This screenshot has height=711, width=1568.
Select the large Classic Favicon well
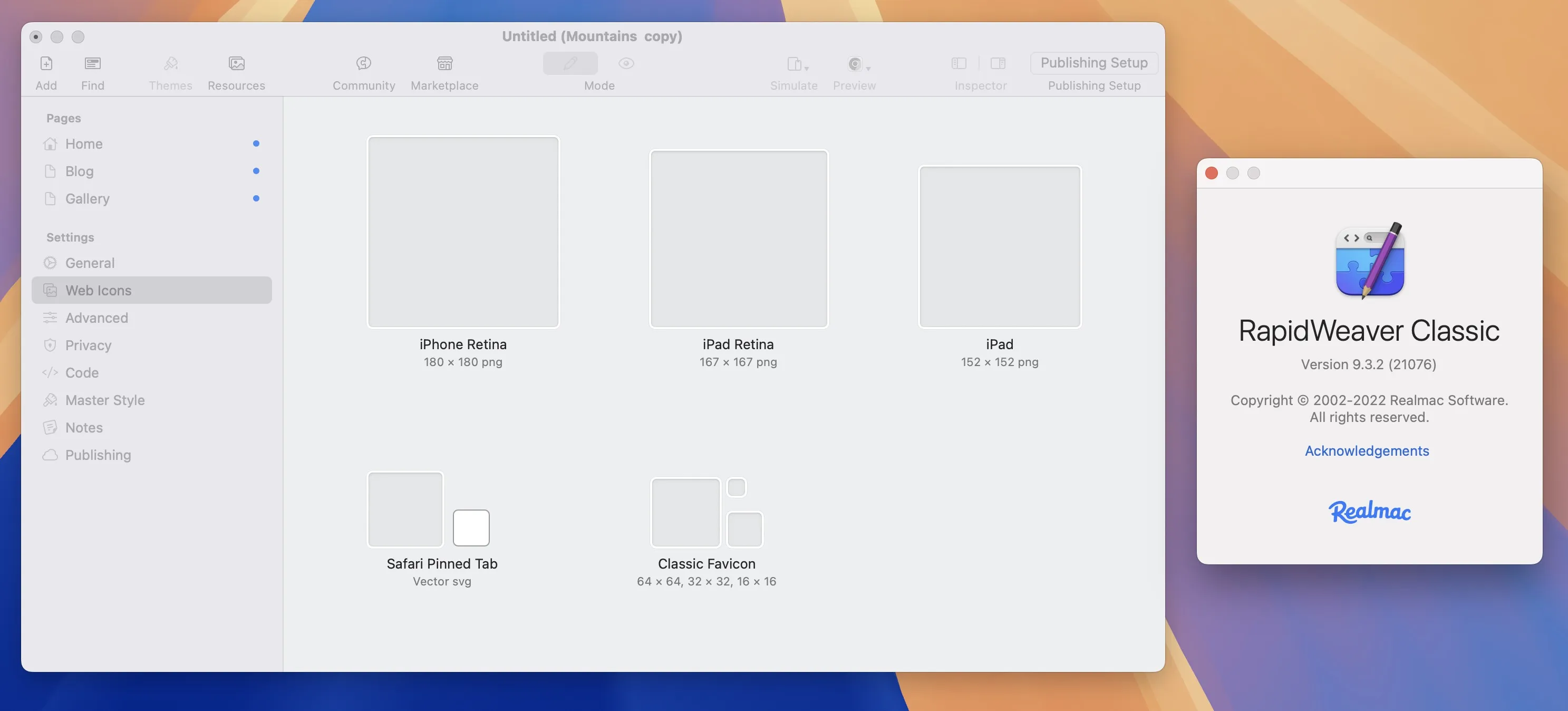(685, 513)
